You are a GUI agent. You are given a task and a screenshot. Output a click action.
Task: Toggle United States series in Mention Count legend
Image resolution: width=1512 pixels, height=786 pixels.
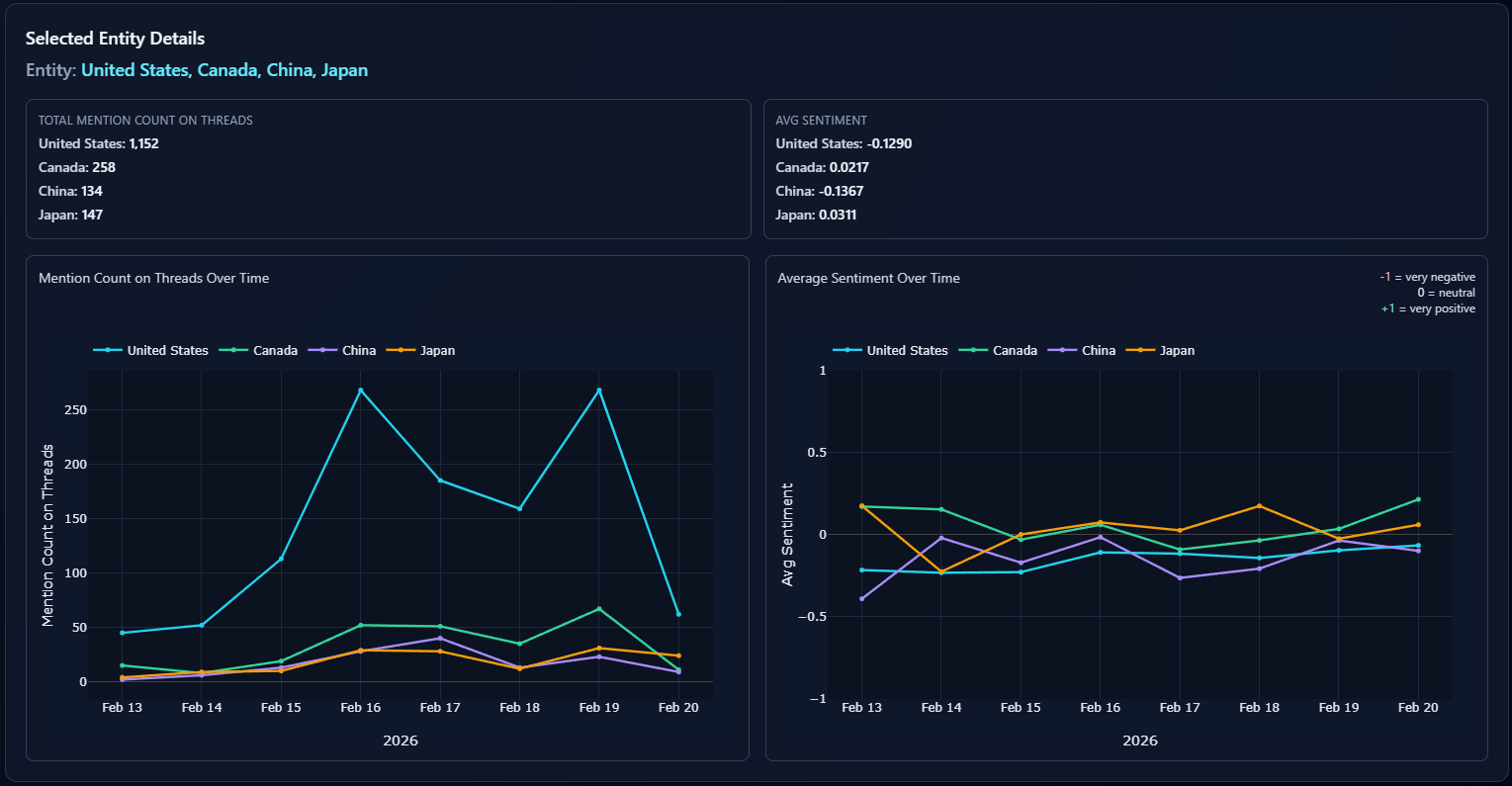(x=151, y=350)
